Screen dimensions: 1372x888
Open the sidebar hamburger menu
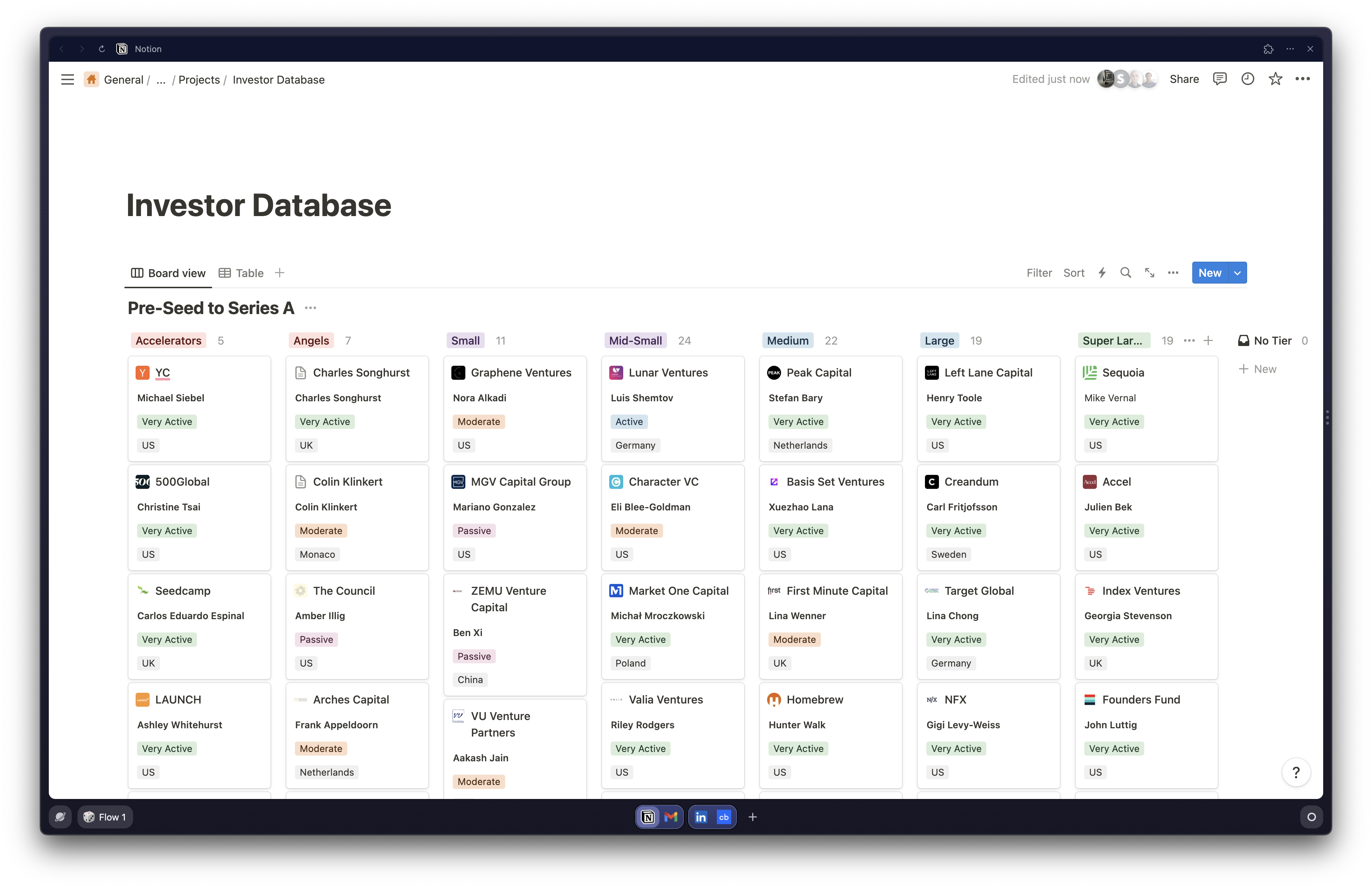[67, 80]
